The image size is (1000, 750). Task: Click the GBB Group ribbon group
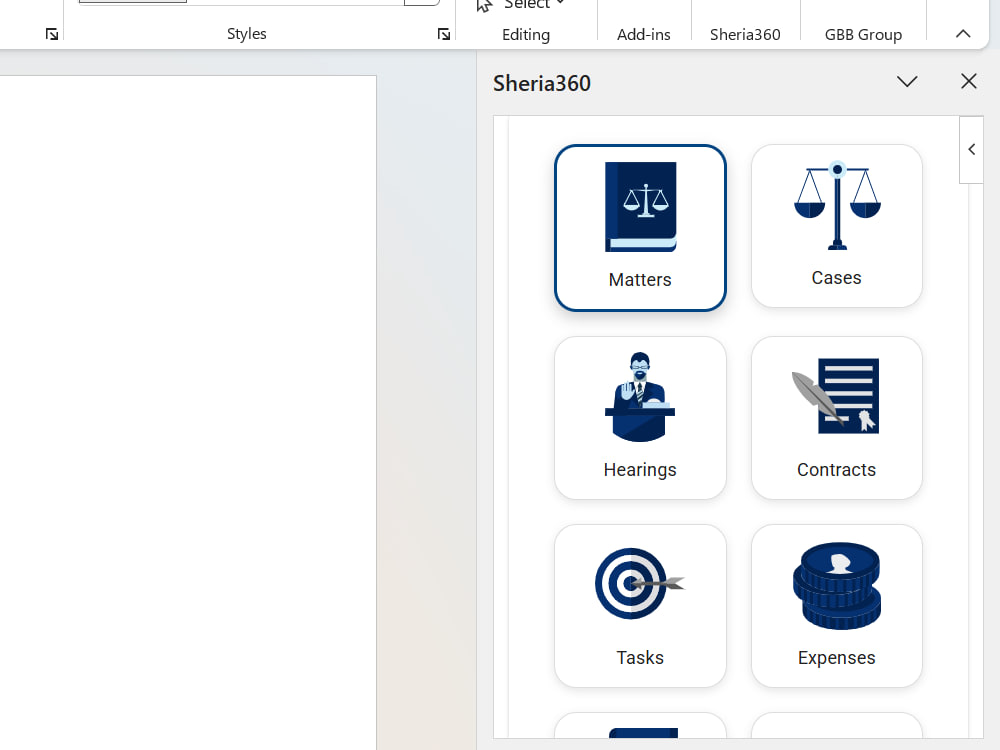point(864,34)
